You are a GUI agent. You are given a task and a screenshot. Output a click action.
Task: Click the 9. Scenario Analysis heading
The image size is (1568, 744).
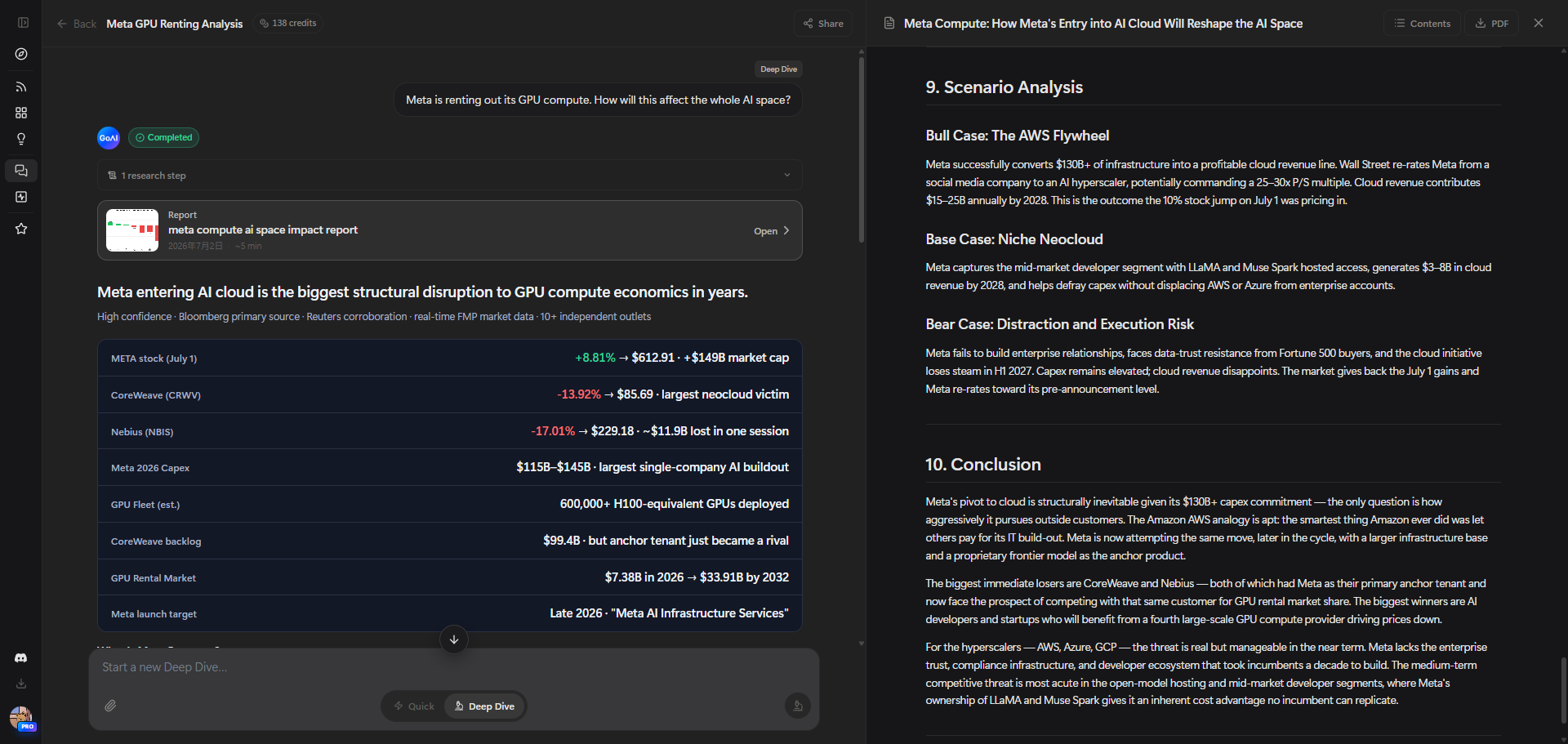point(1004,87)
